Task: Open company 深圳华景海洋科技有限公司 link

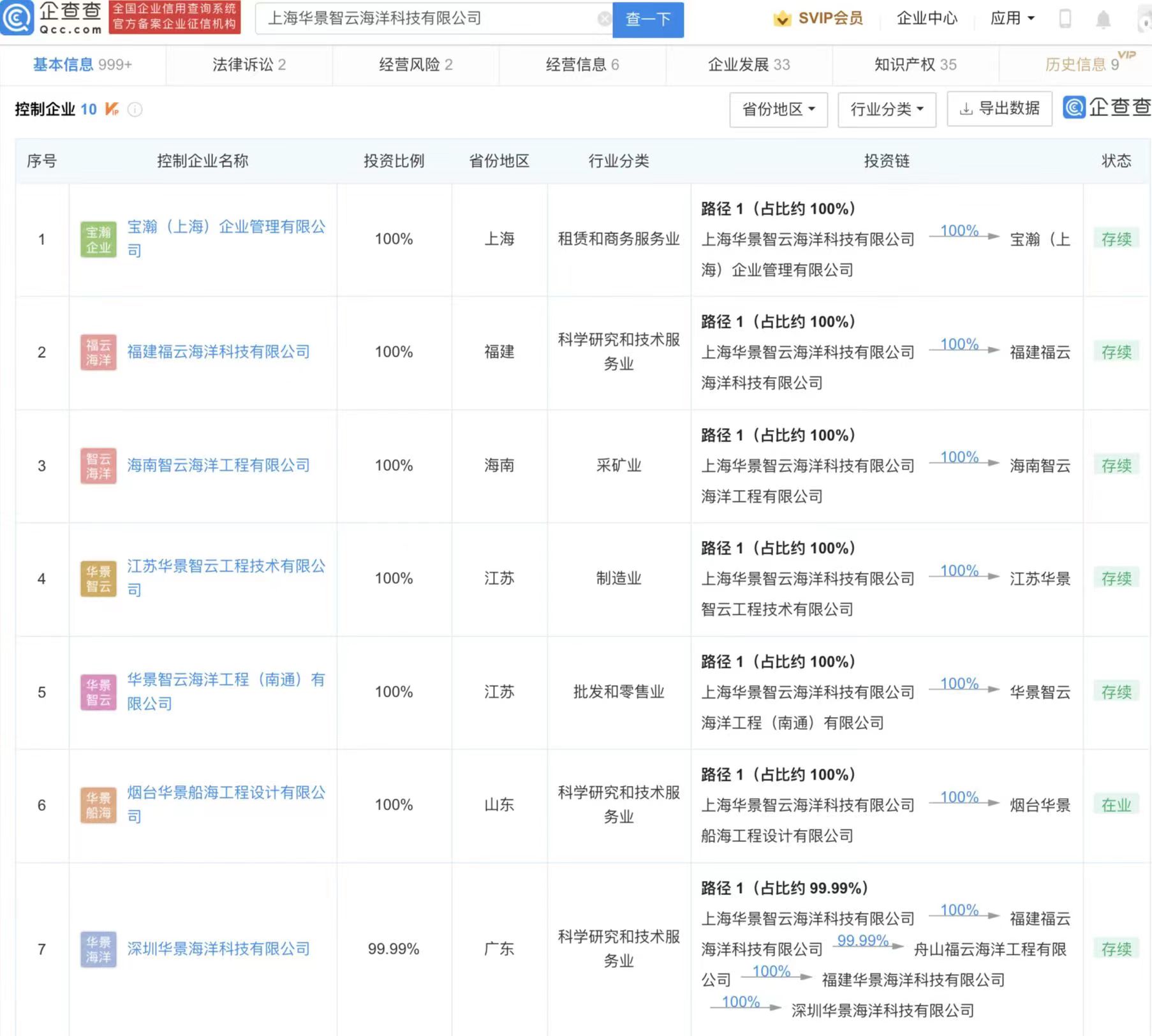Action: pos(218,949)
